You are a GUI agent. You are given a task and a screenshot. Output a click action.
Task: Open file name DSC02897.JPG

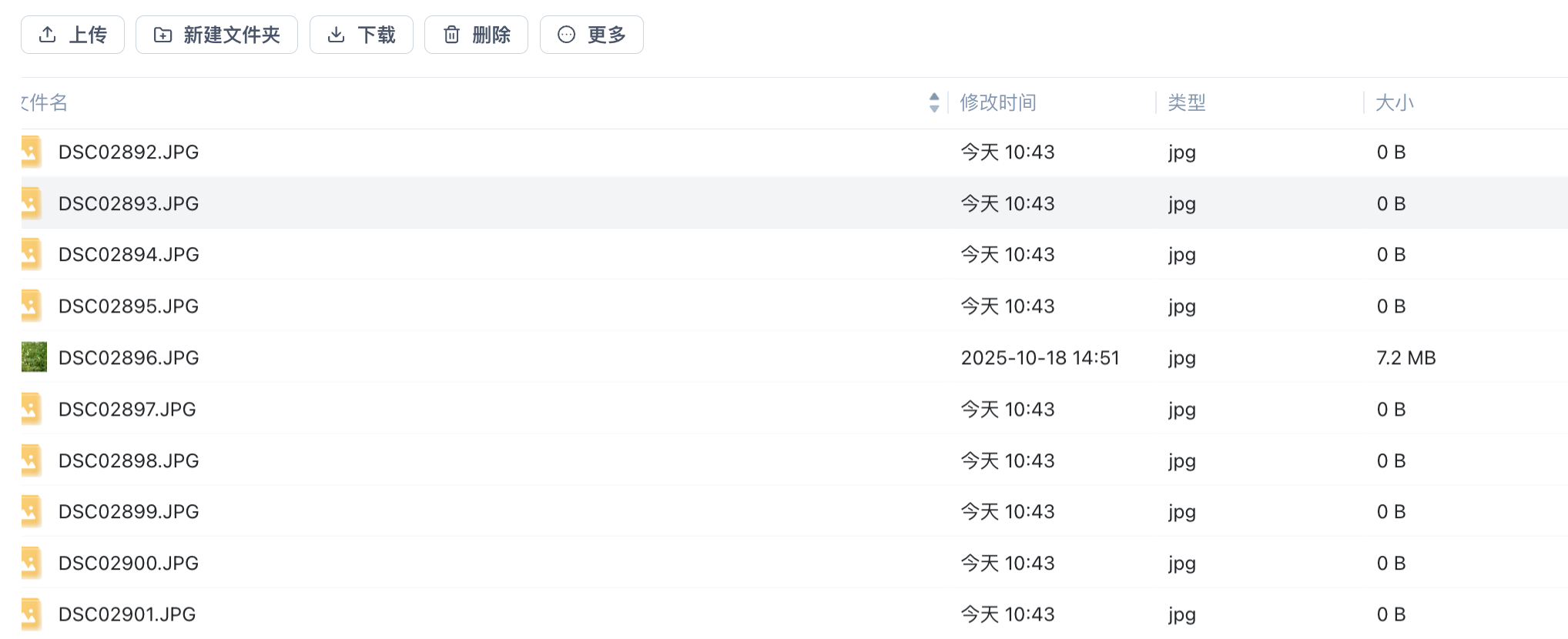[127, 409]
